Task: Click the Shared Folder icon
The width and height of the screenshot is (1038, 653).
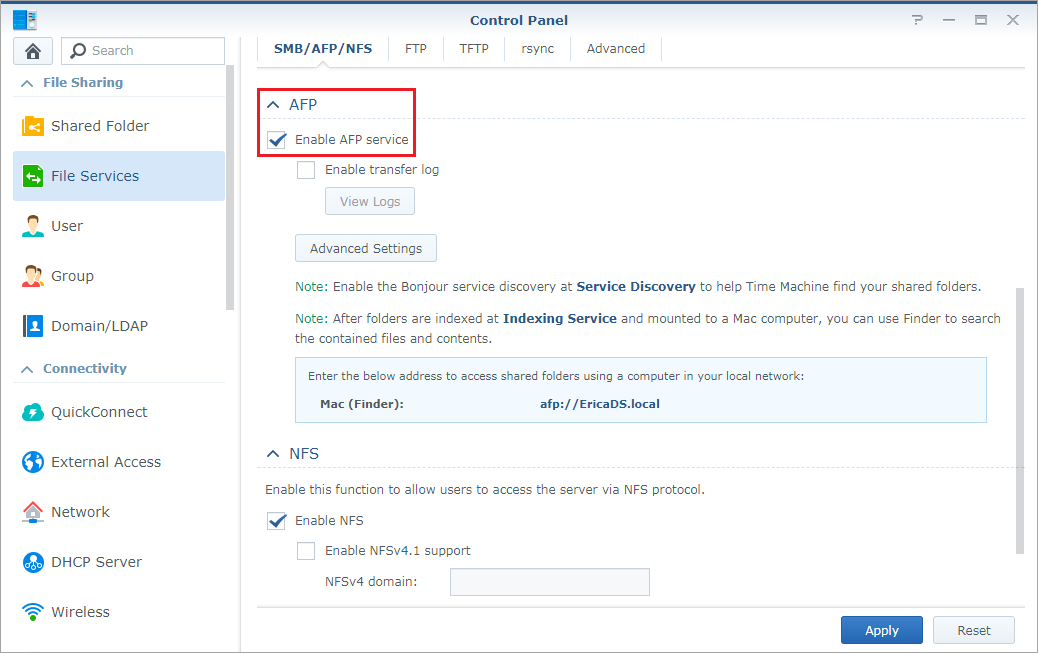Action: click(32, 126)
